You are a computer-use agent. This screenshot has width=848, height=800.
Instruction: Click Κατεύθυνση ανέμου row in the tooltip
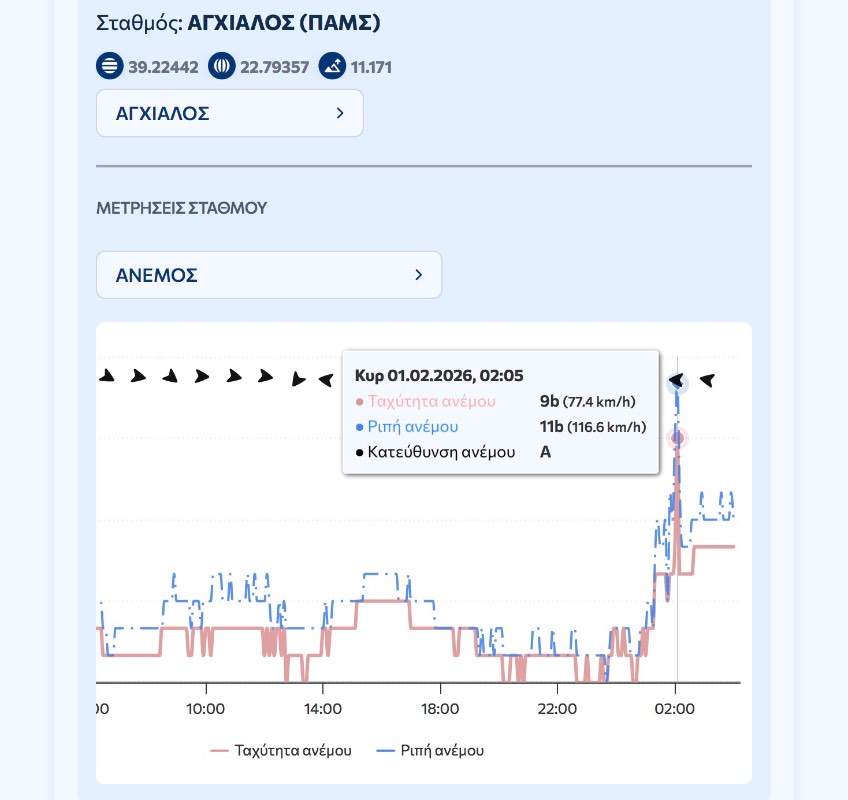point(500,452)
